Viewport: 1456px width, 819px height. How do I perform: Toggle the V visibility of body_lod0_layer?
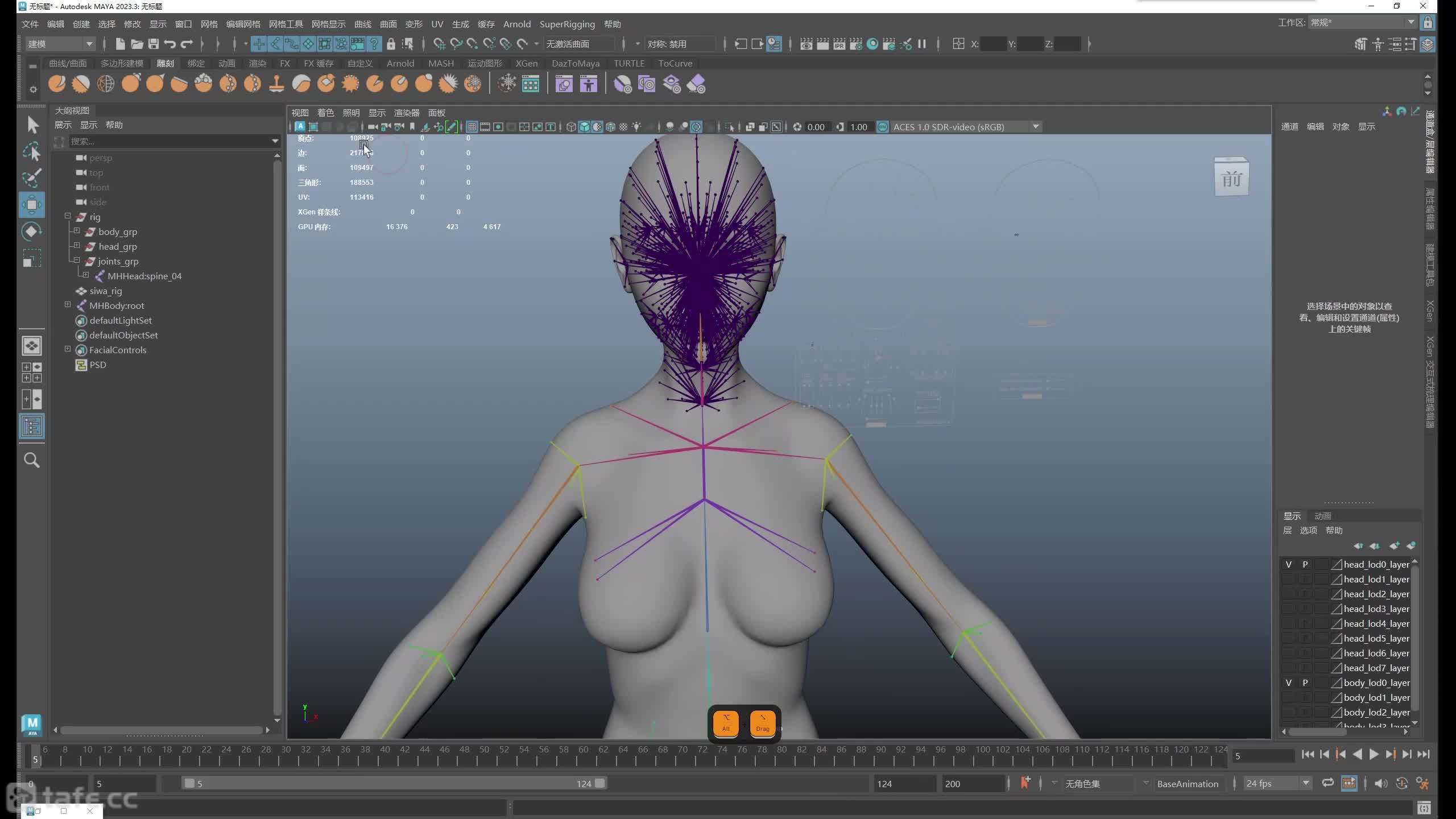coord(1288,682)
